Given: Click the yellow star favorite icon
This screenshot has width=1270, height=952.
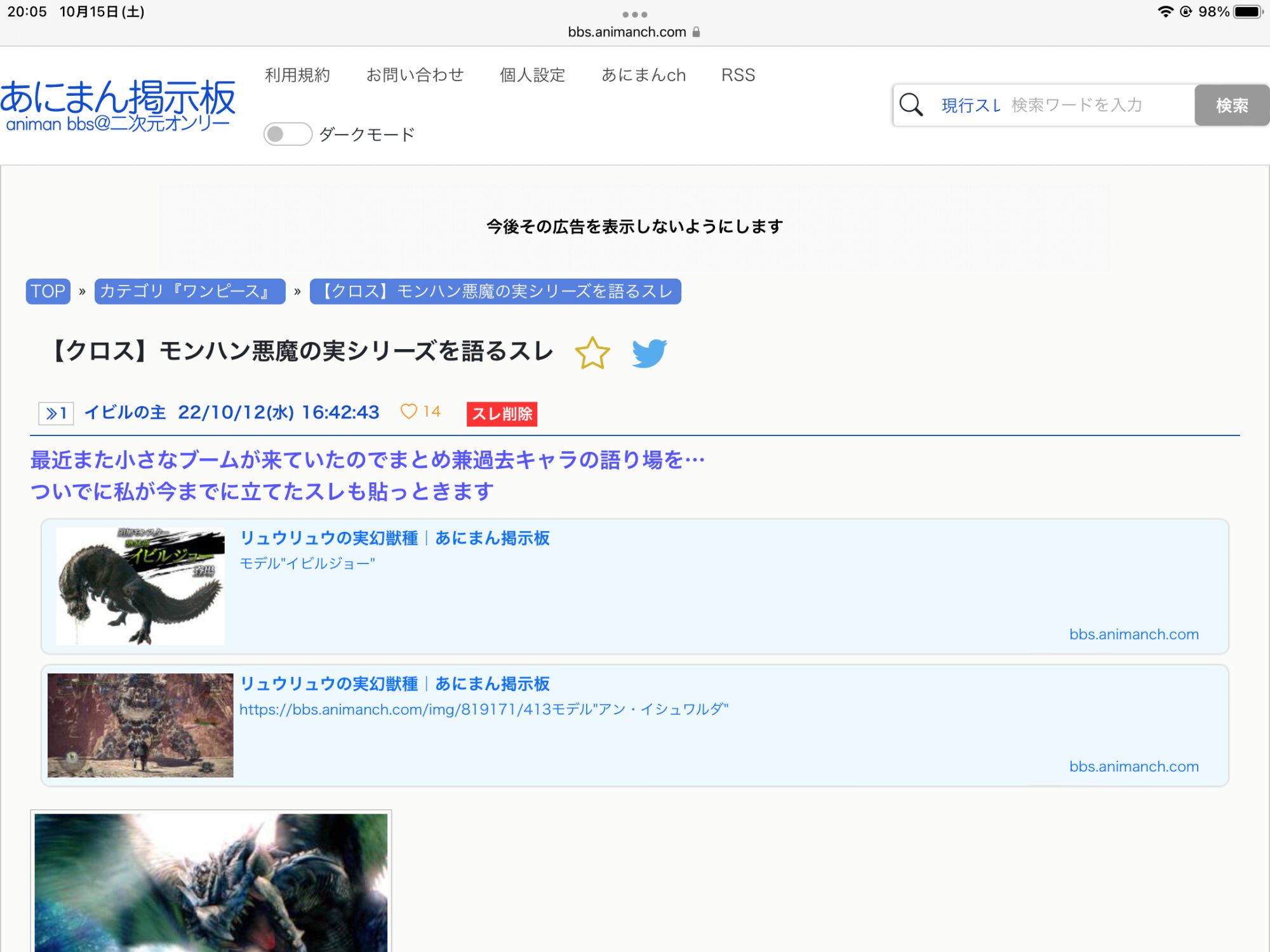Looking at the screenshot, I should [x=592, y=353].
